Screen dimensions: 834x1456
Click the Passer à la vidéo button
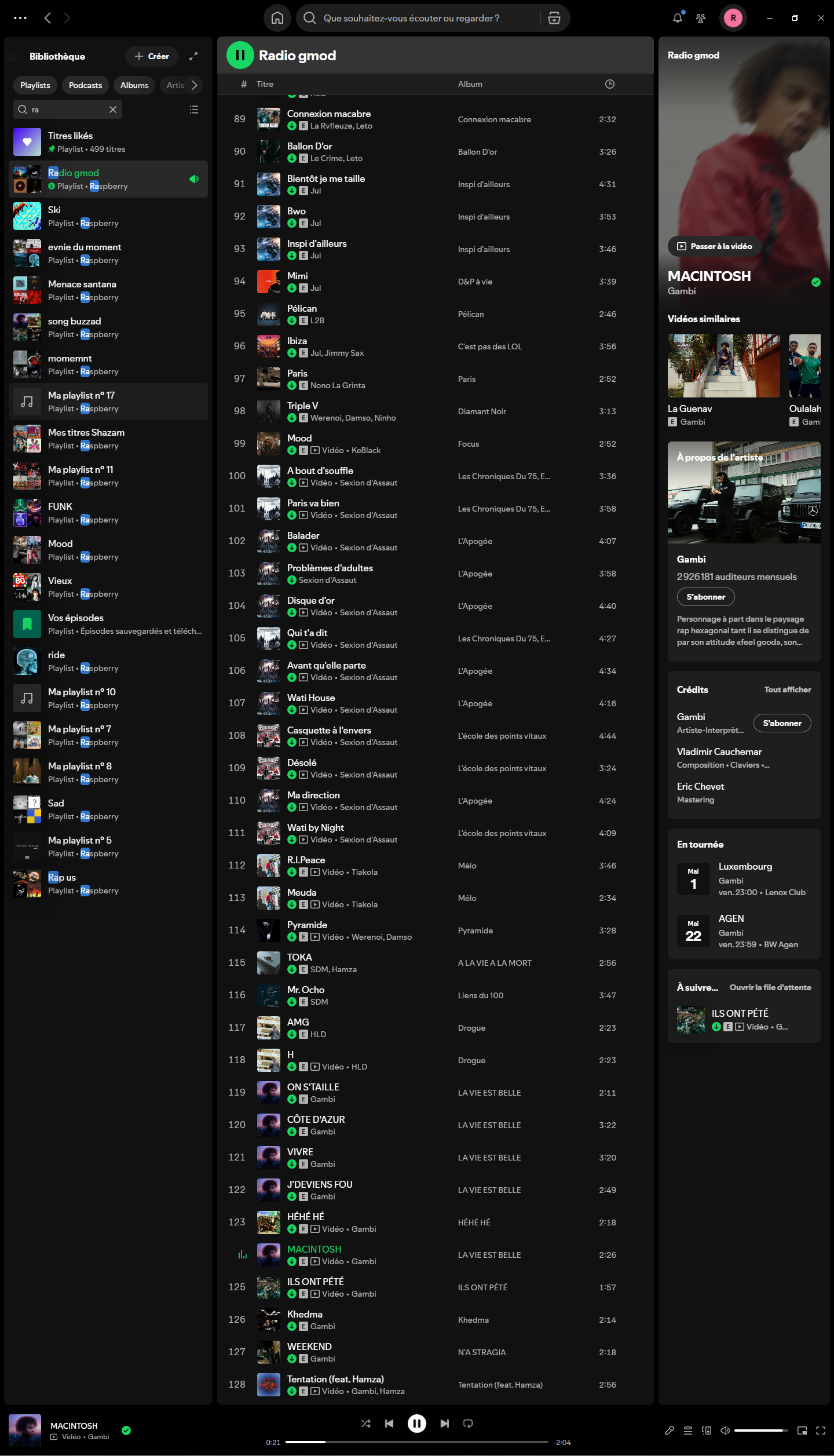[x=715, y=246]
